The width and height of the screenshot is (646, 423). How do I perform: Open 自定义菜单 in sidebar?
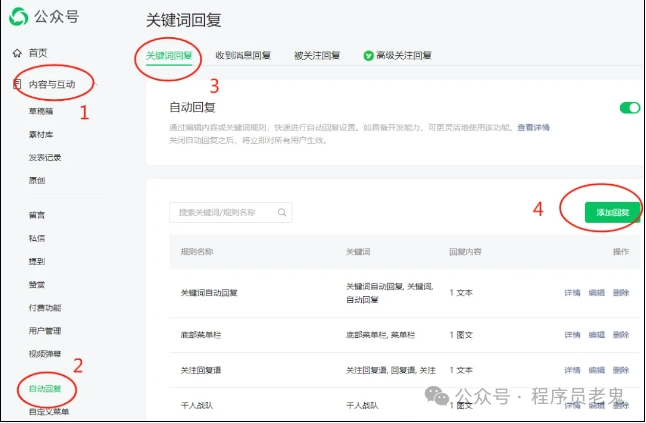pos(49,411)
